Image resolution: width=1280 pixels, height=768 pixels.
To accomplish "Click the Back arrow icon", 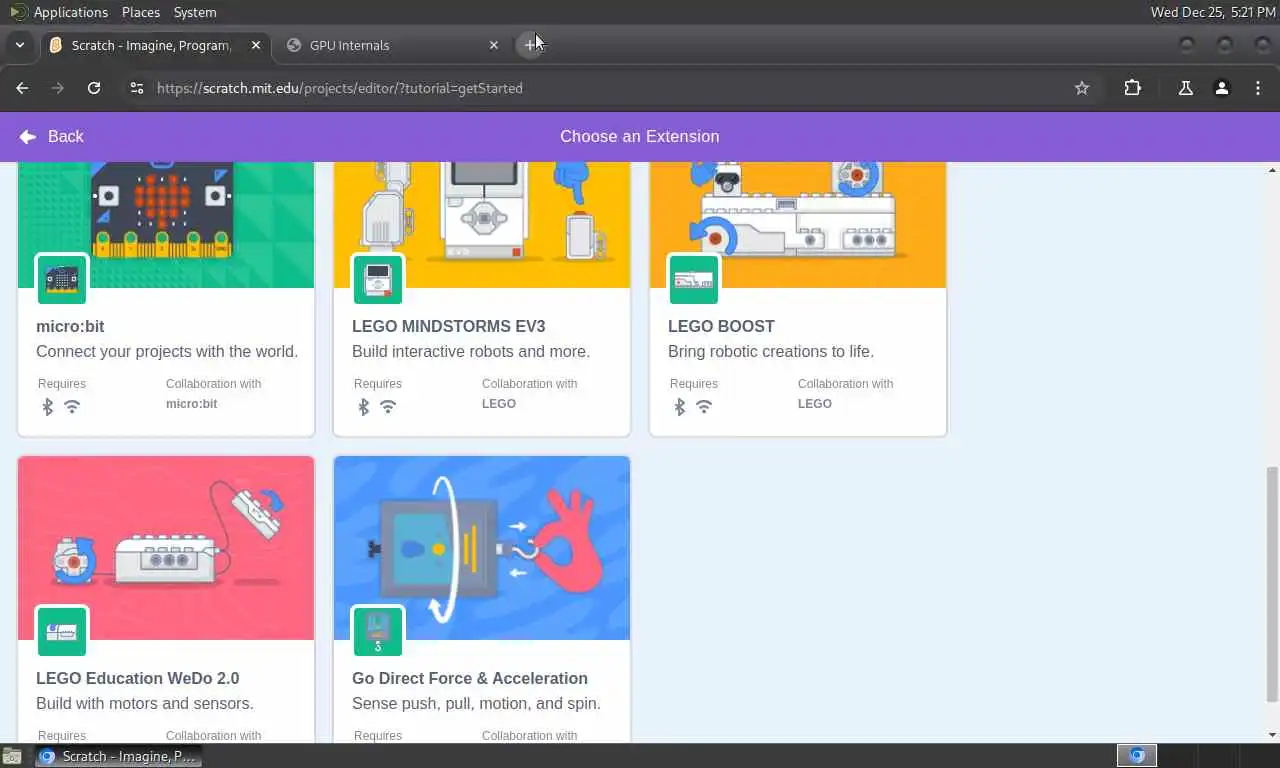I will tap(27, 137).
